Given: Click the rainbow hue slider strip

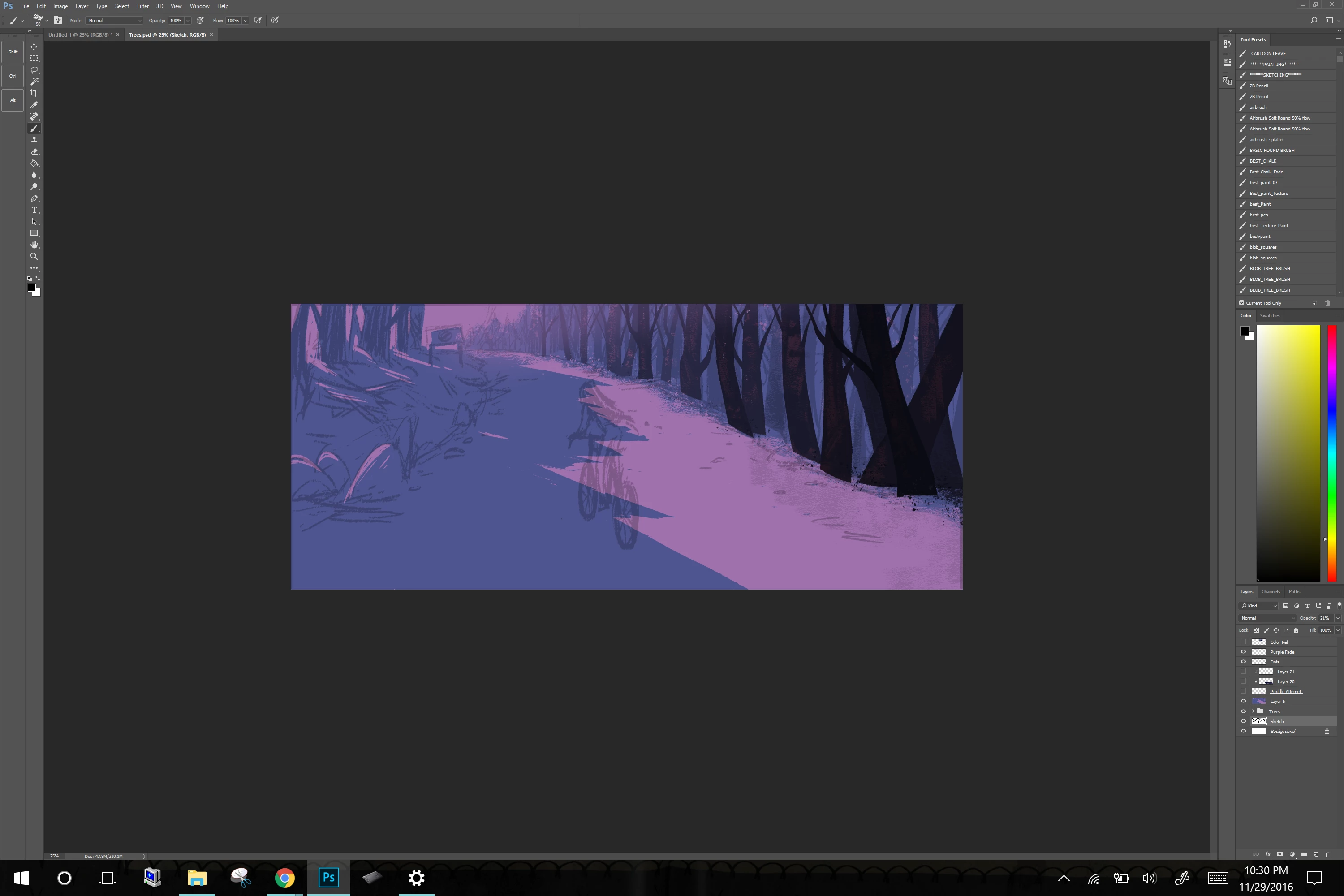Looking at the screenshot, I should click(x=1331, y=452).
